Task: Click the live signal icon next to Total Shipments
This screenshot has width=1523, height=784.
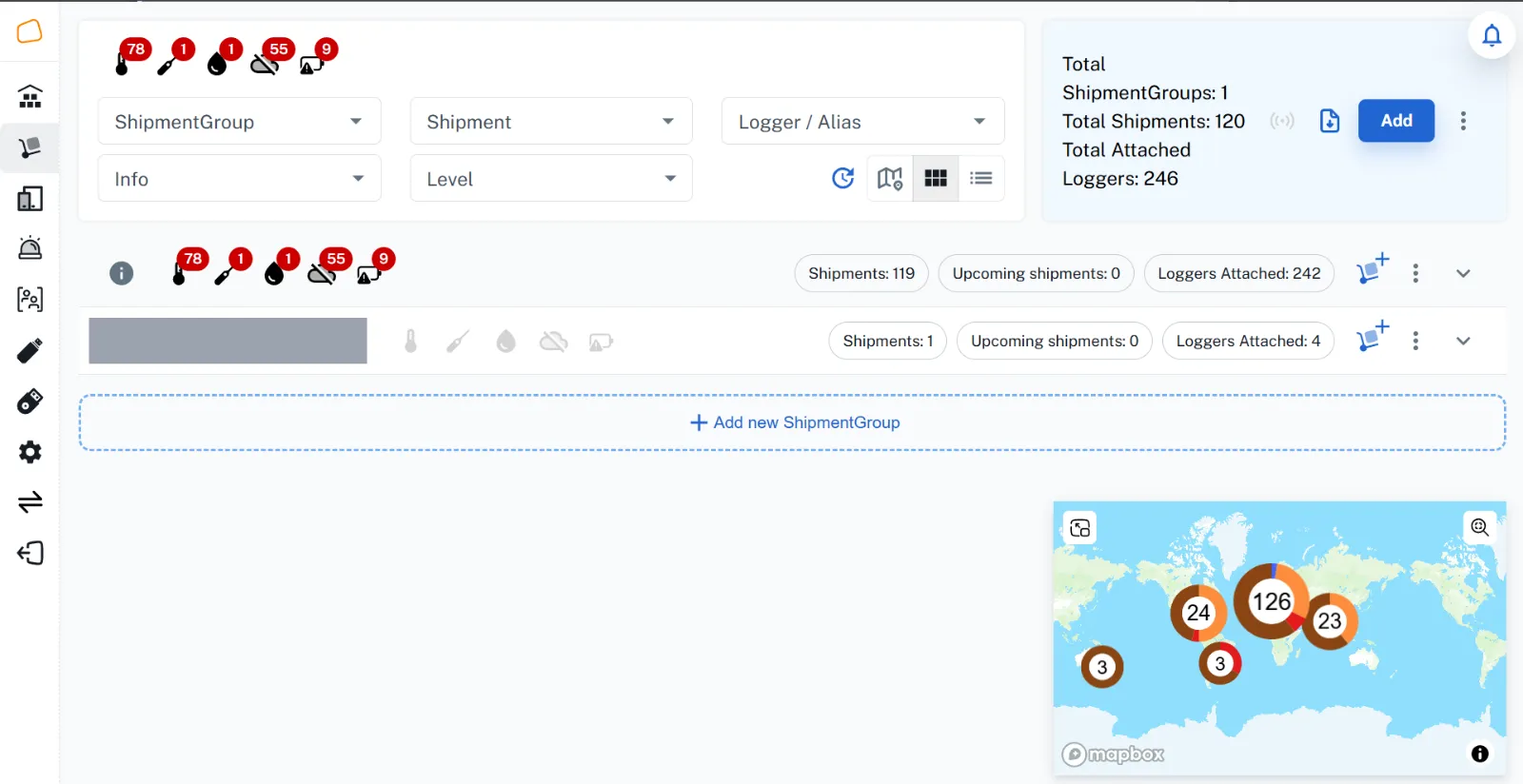Action: point(1282,121)
